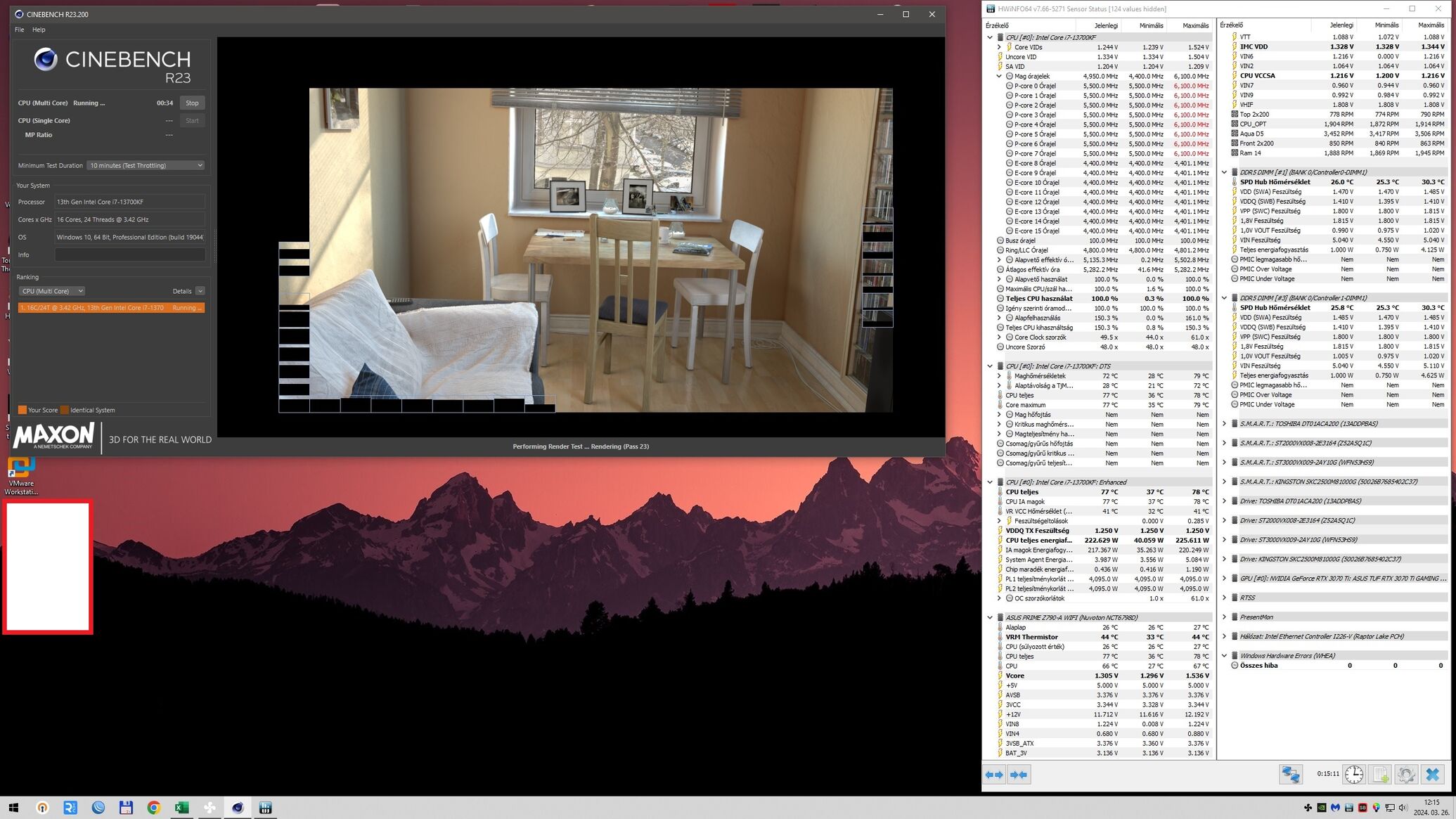Click the Info input field
The height and width of the screenshot is (819, 1456).
coord(130,255)
